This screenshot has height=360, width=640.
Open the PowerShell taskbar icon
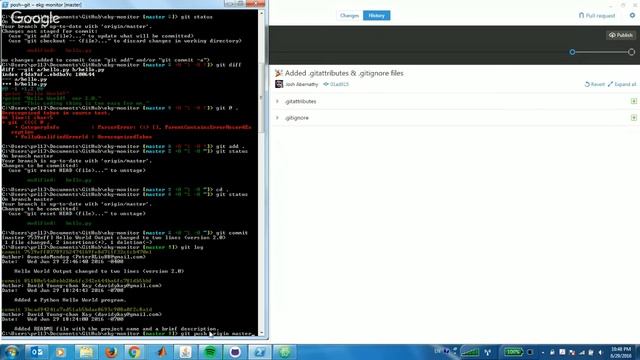pyautogui.click(x=260, y=352)
